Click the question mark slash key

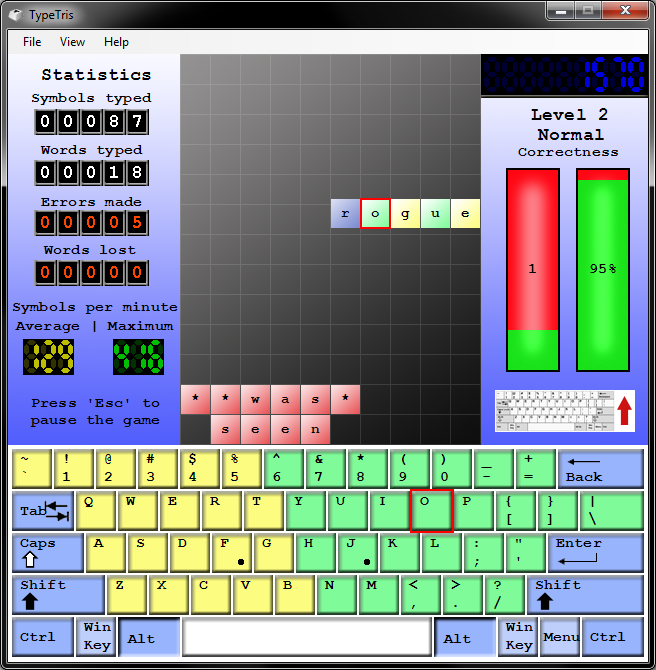505,595
